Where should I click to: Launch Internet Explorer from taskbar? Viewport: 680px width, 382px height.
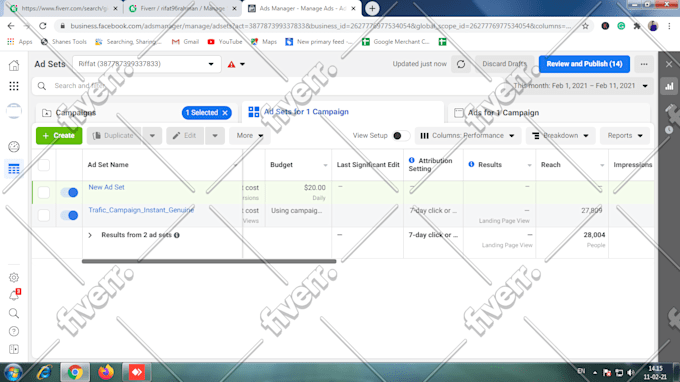point(44,372)
